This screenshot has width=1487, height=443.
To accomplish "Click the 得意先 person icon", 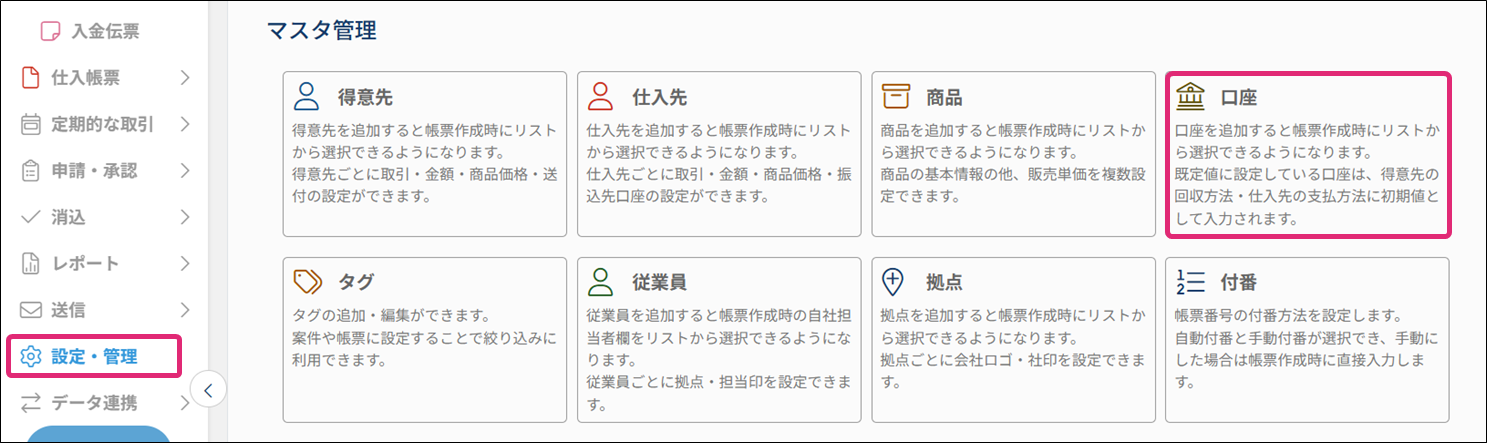I will tap(306, 97).
